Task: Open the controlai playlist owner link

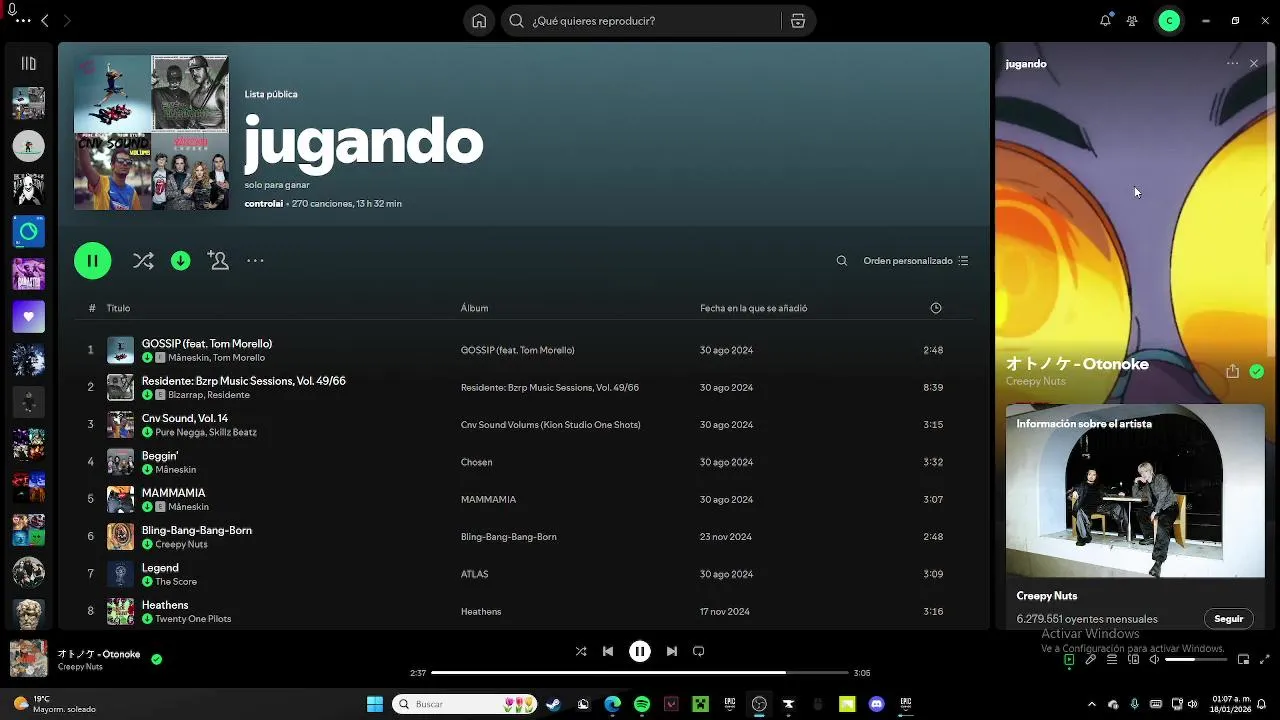Action: pos(263,204)
